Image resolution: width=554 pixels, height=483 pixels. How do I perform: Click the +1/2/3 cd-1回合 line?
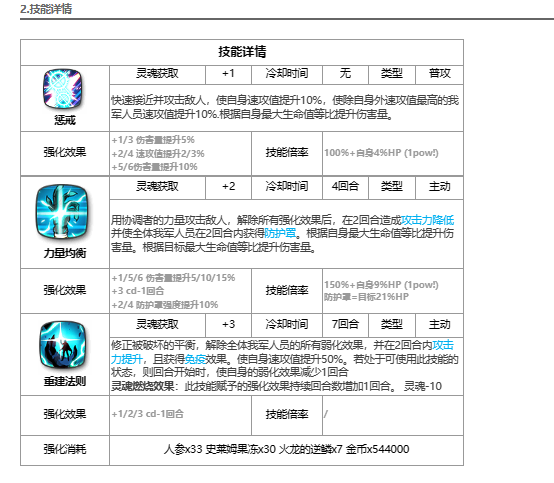pyautogui.click(x=147, y=414)
